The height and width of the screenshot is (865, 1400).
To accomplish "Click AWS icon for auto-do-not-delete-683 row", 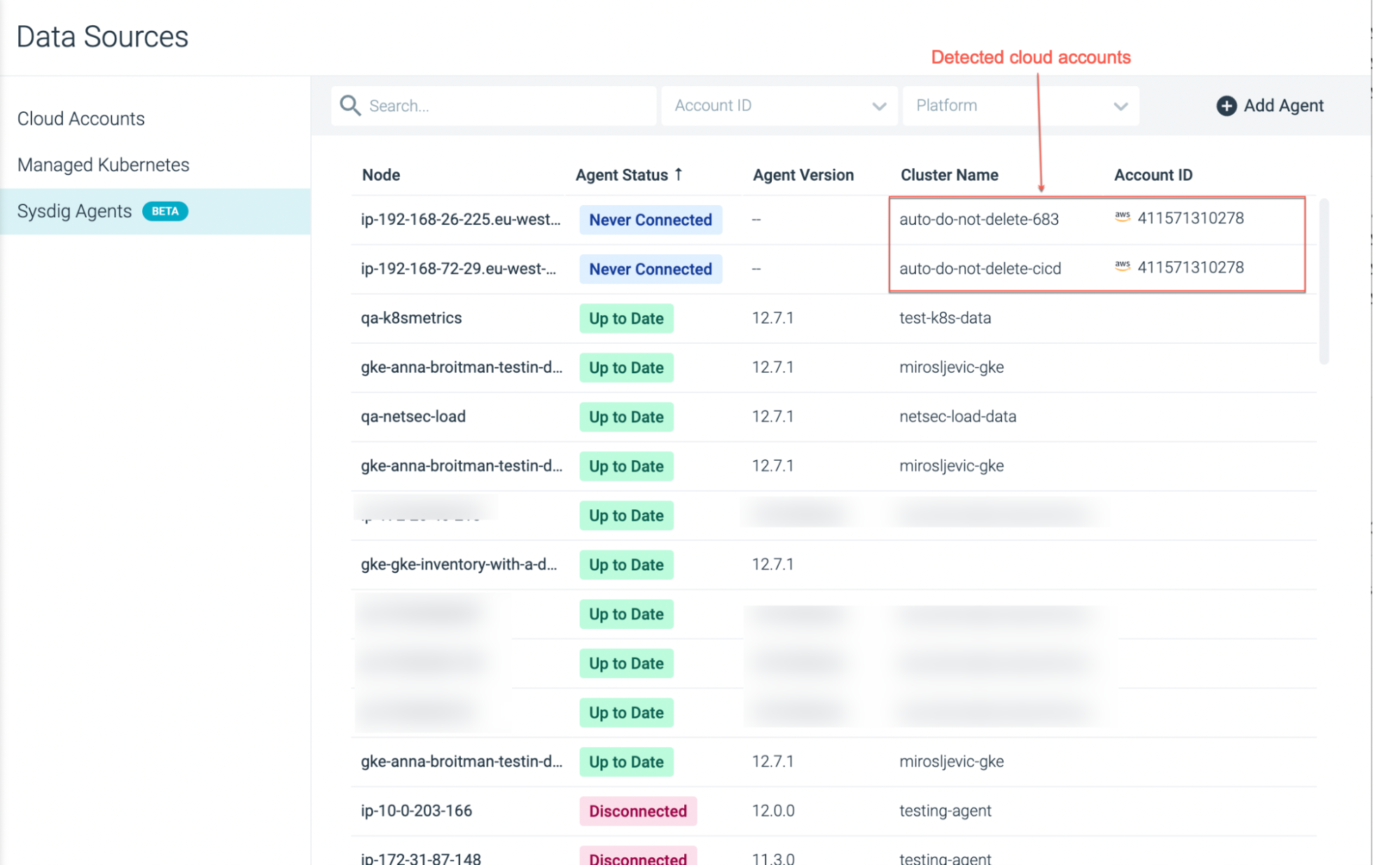I will tap(1122, 217).
